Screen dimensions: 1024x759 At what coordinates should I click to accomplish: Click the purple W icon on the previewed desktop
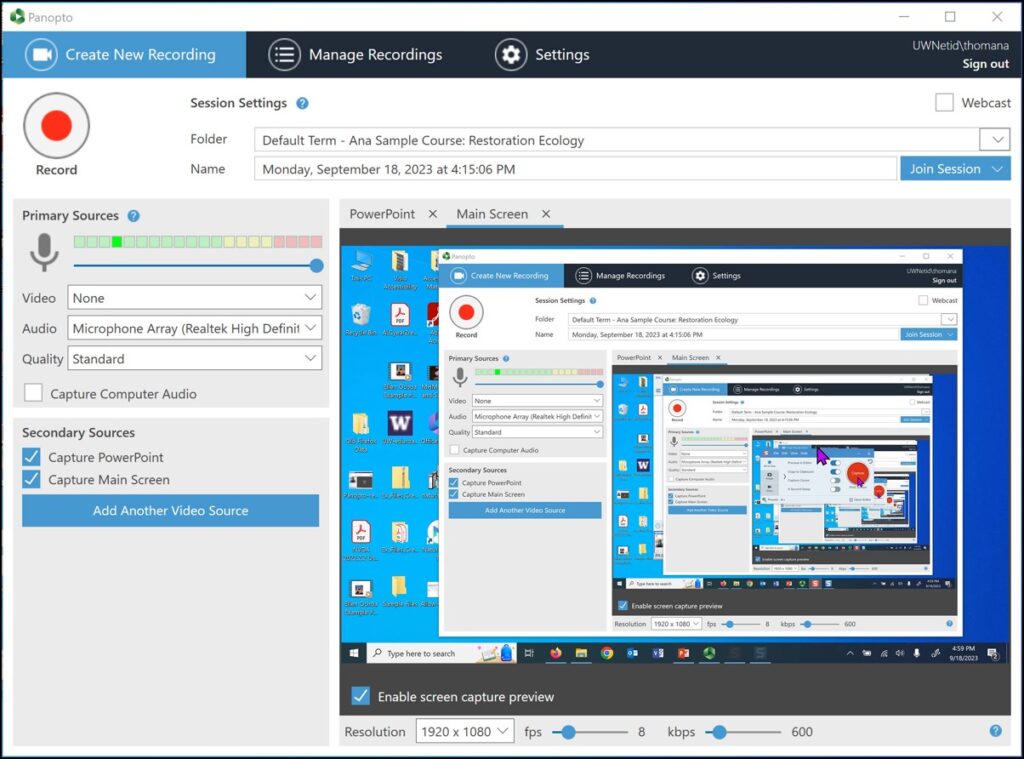pos(400,423)
